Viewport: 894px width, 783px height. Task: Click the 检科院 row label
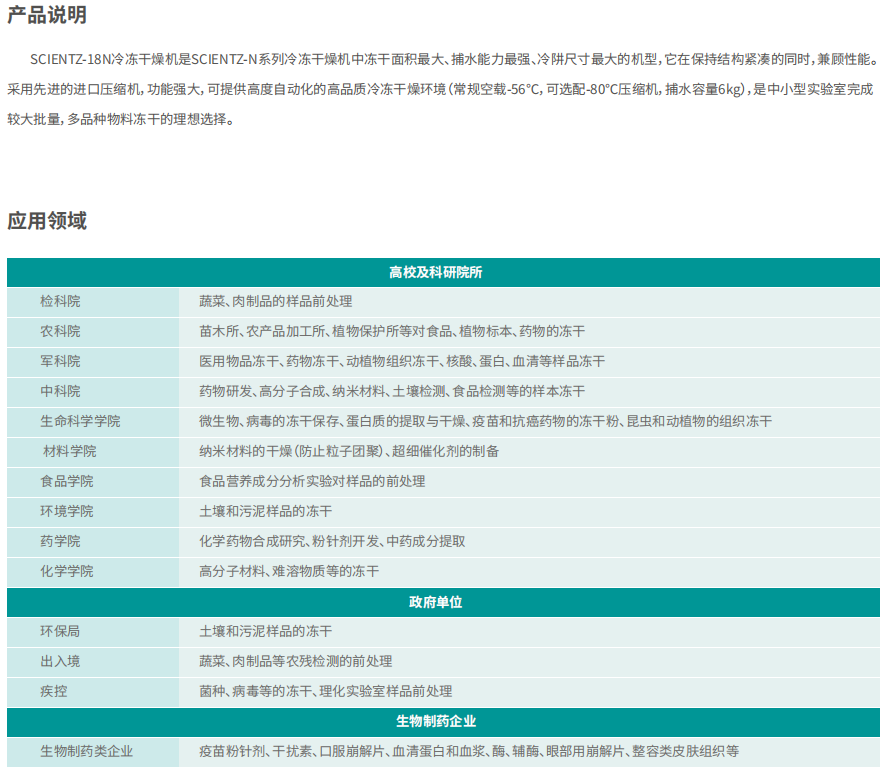pos(61,301)
